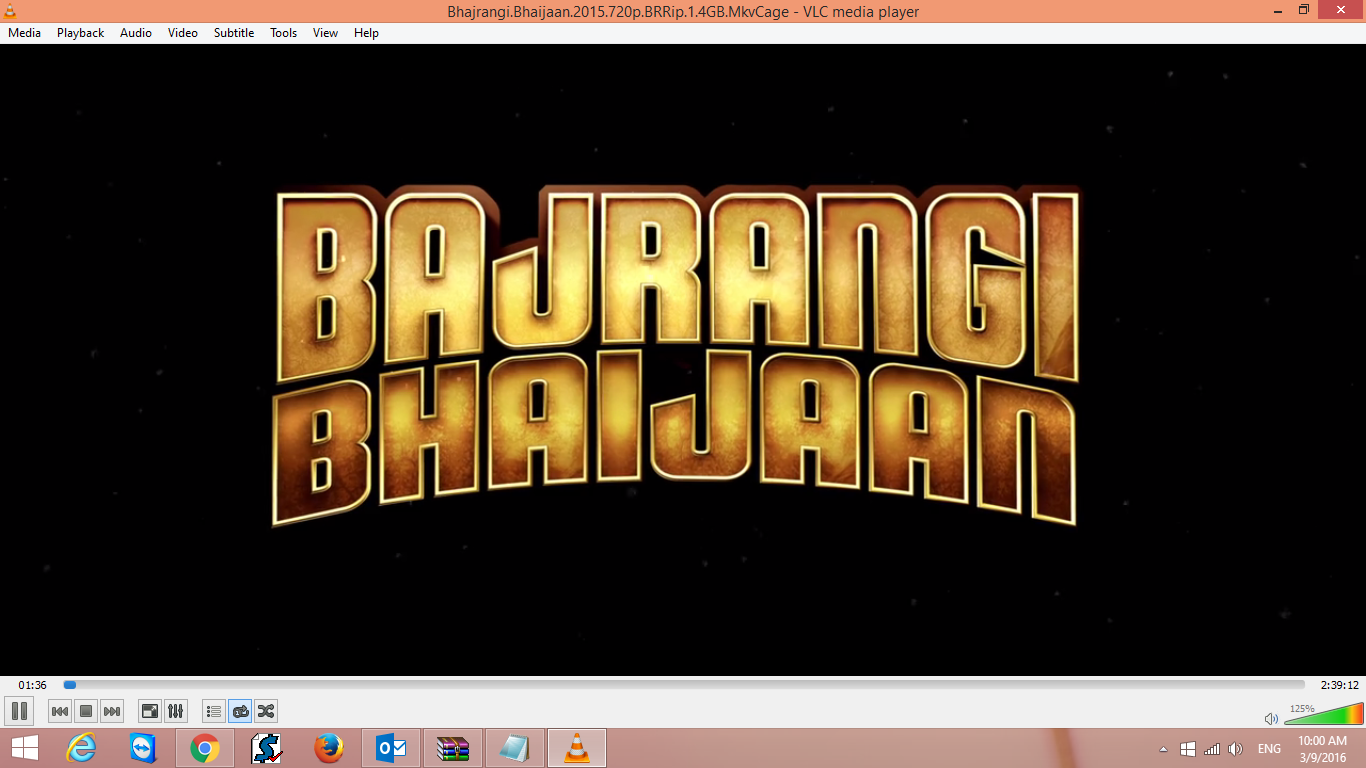Skip to the next media item
This screenshot has height=768, width=1366.
(112, 711)
